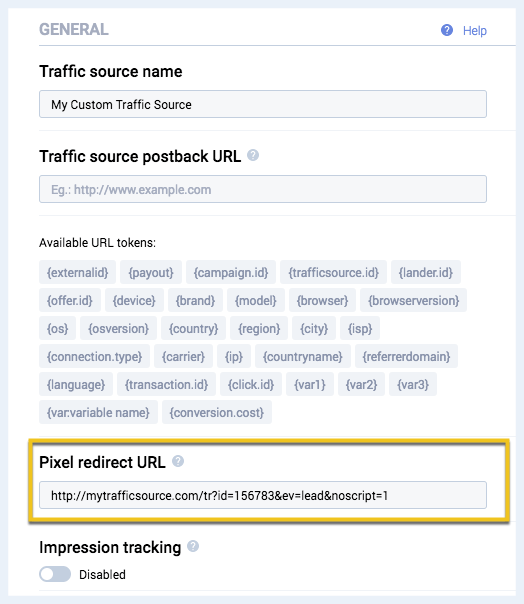
Task: Click the Impression tracking help icon
Action: pyautogui.click(x=193, y=546)
